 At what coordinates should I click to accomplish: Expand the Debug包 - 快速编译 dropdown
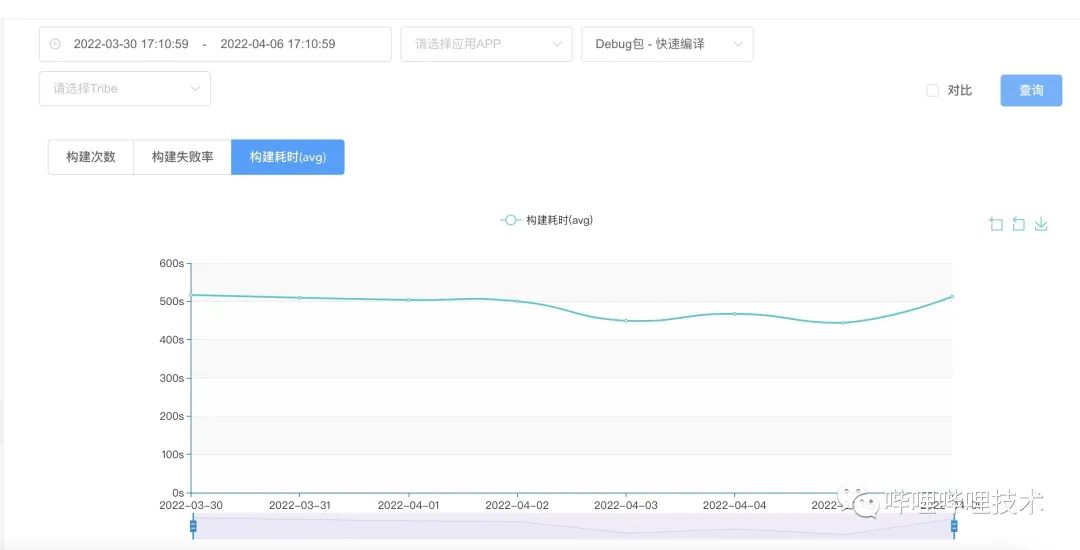[667, 44]
